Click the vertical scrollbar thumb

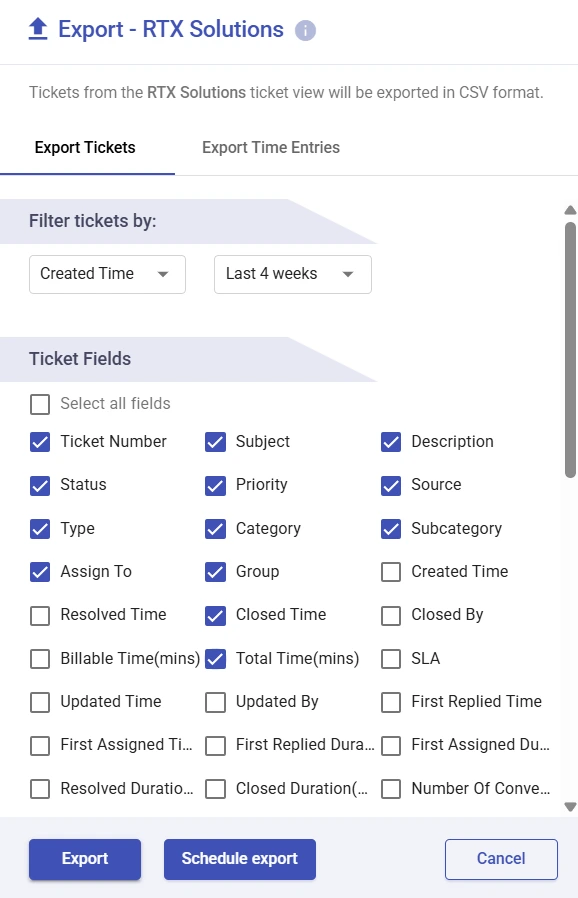tap(570, 350)
